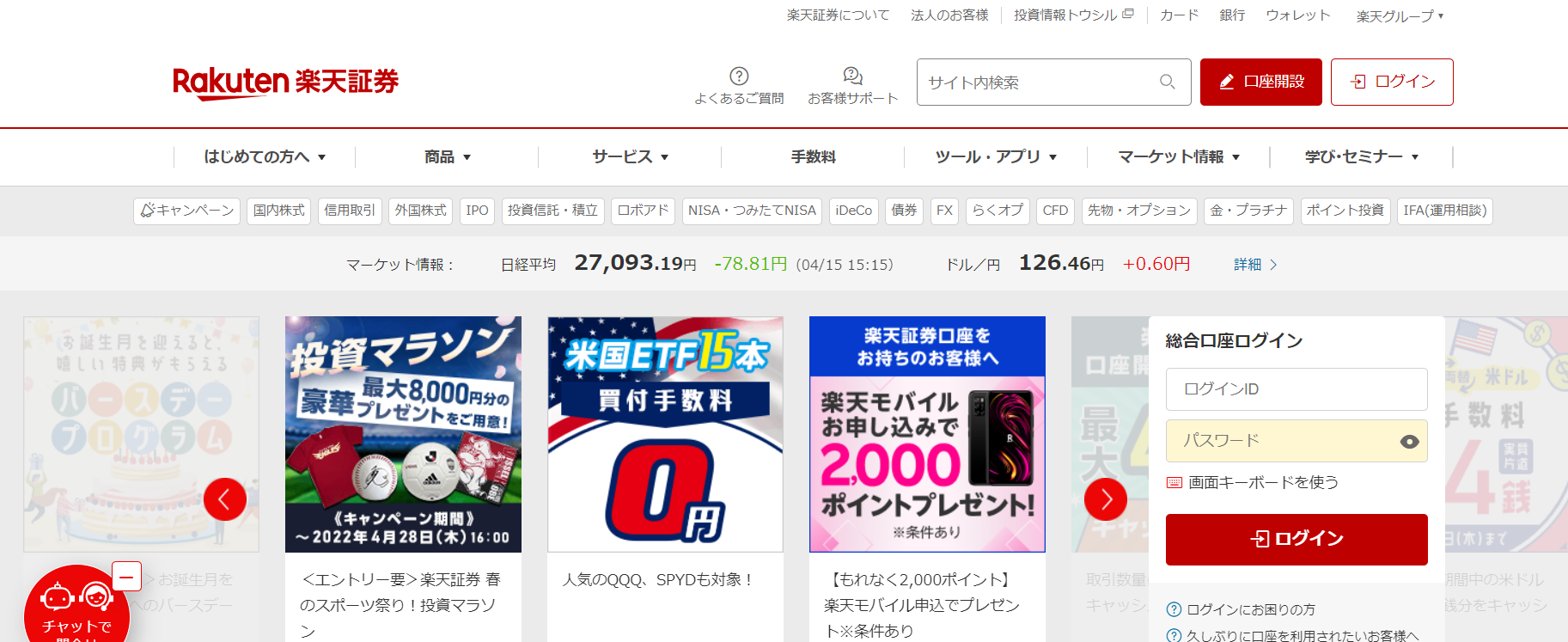Screen dimensions: 1568x642
Task: Expand 楽天グループ dropdown
Action: [x=1400, y=16]
